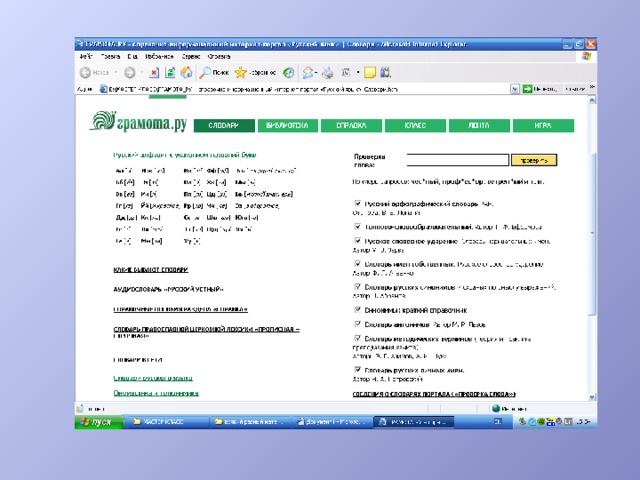Click the last toolbar icon after yellow note
The height and width of the screenshot is (480, 640).
[385, 73]
